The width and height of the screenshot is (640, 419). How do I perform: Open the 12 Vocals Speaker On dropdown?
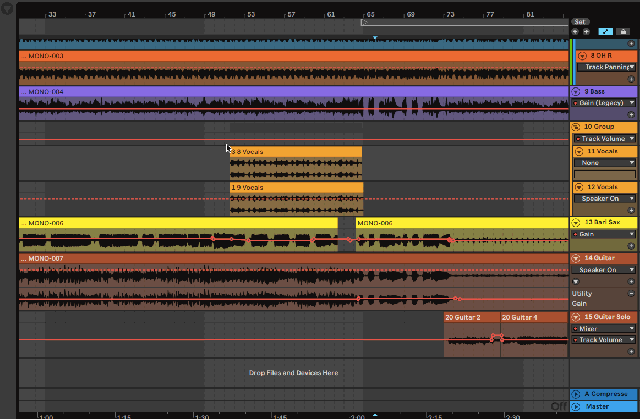(604, 198)
